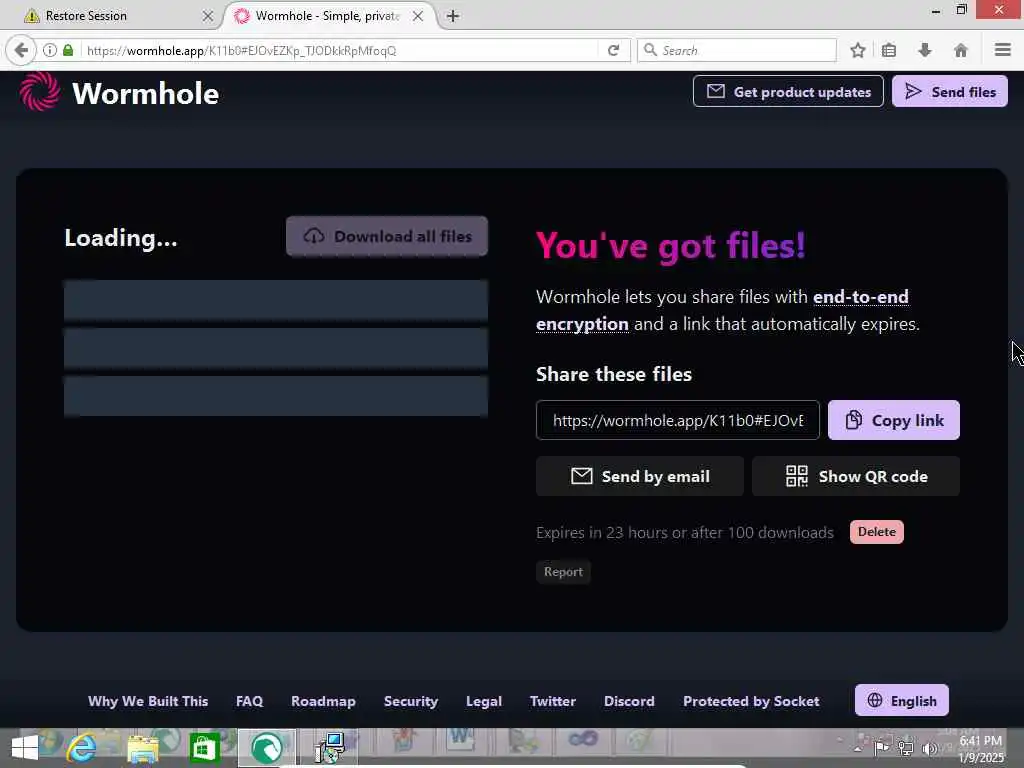Report this file share
This screenshot has height=768, width=1024.
563,571
